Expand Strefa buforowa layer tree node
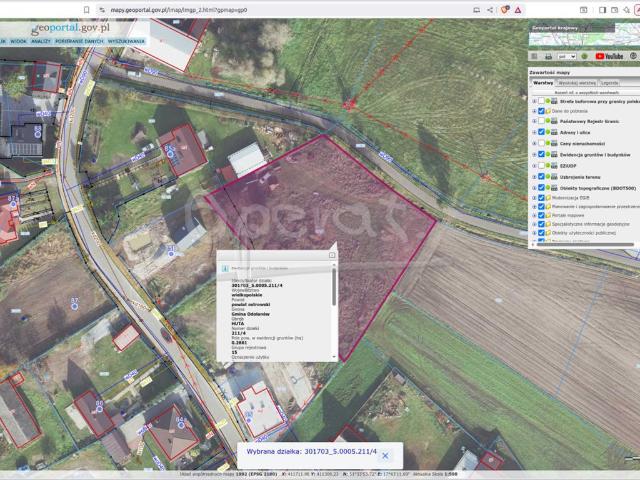The width and height of the screenshot is (640, 480). point(534,101)
